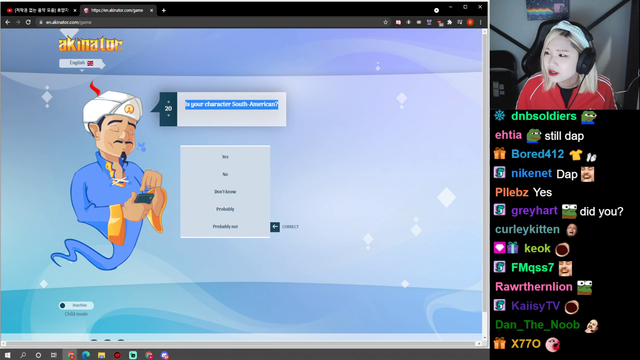Bookmark this page with the star icon
Viewport: 640px width, 360px height.
pyautogui.click(x=385, y=22)
